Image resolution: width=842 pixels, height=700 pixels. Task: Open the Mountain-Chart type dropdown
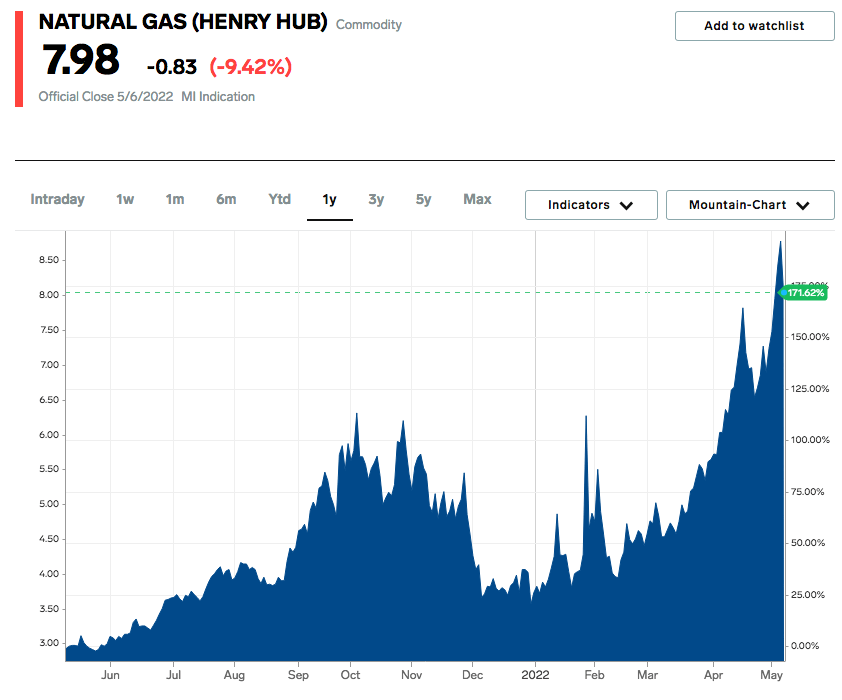tap(750, 204)
